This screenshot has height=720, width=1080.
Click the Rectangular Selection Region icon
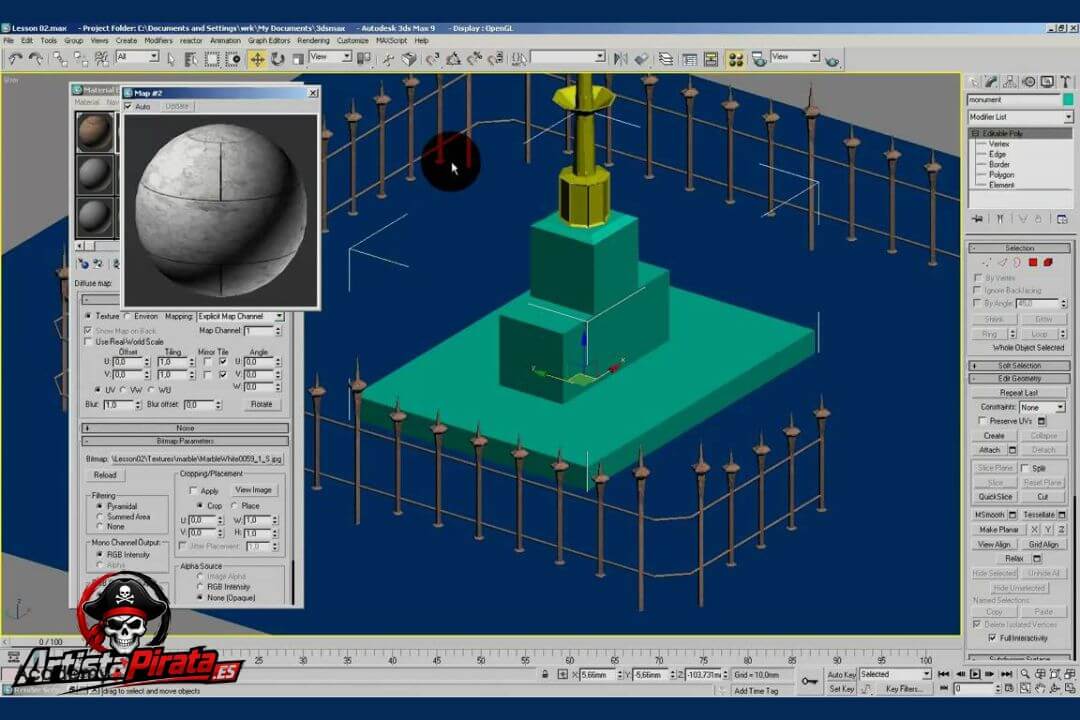(x=212, y=59)
